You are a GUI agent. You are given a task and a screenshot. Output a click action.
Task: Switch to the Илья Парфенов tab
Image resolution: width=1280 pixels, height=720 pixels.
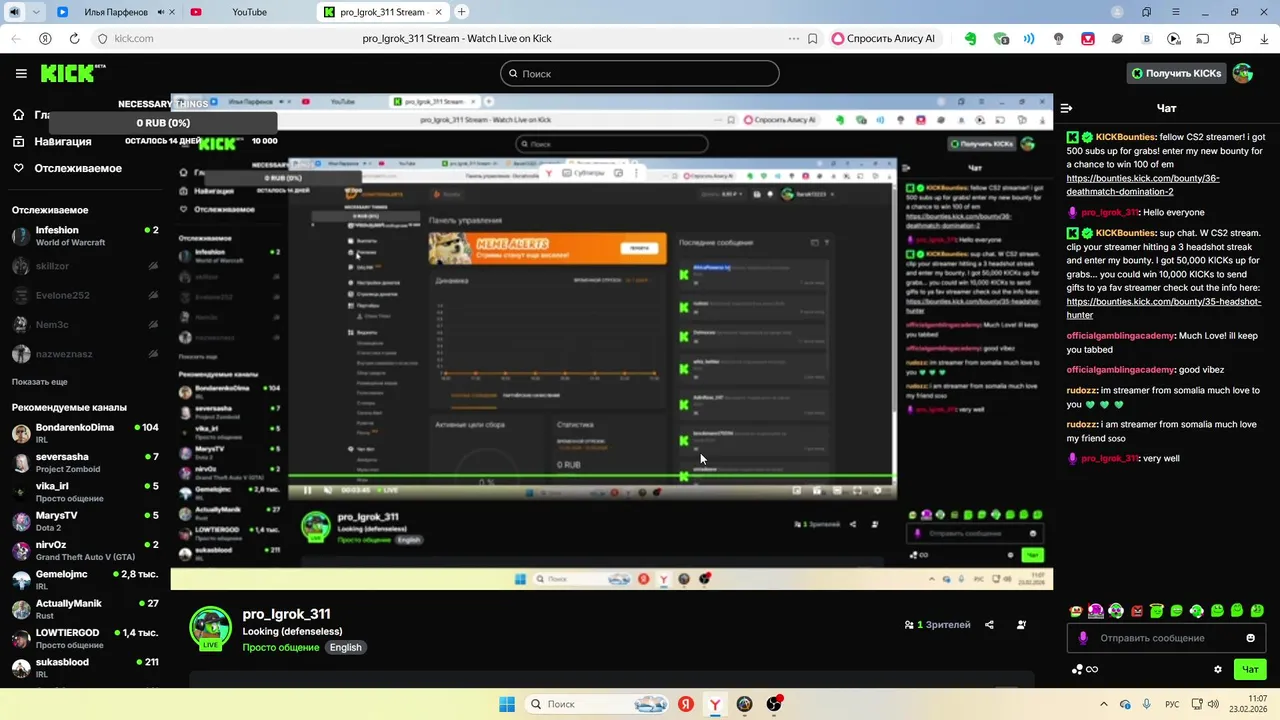116,12
